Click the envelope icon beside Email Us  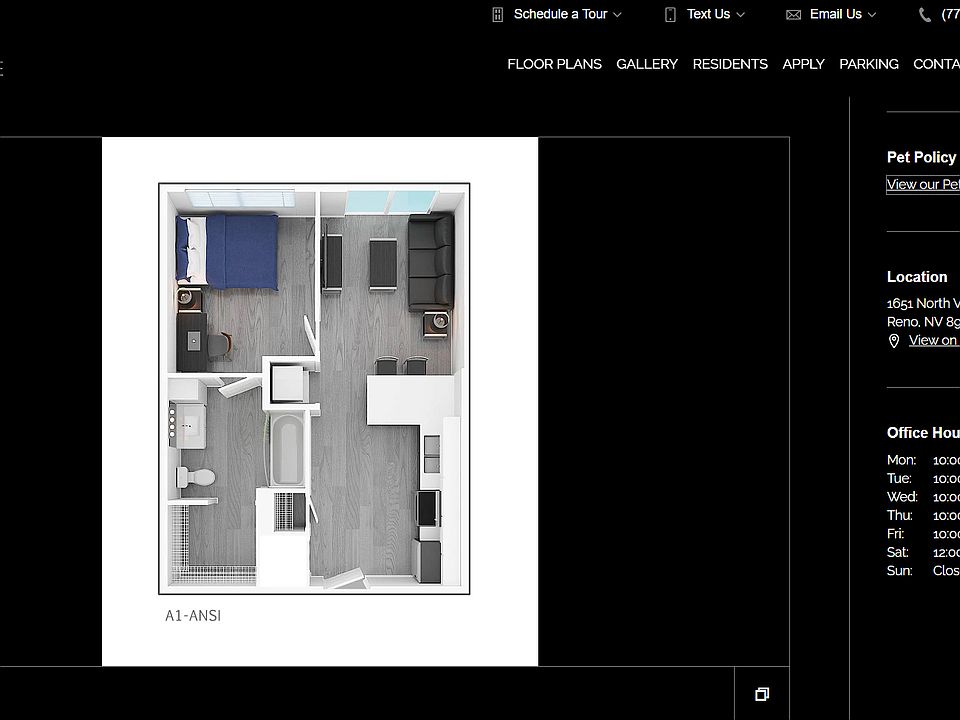point(793,15)
